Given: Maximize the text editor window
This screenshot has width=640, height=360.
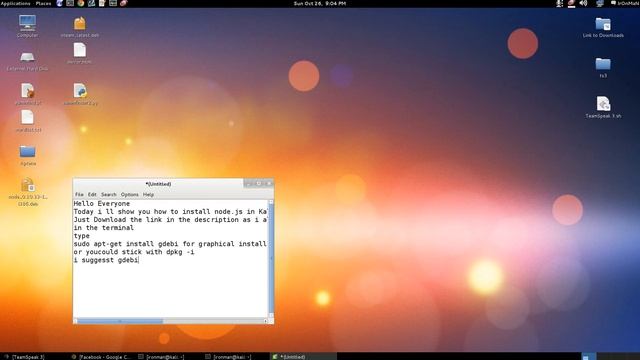Looking at the screenshot, I should point(258,184).
